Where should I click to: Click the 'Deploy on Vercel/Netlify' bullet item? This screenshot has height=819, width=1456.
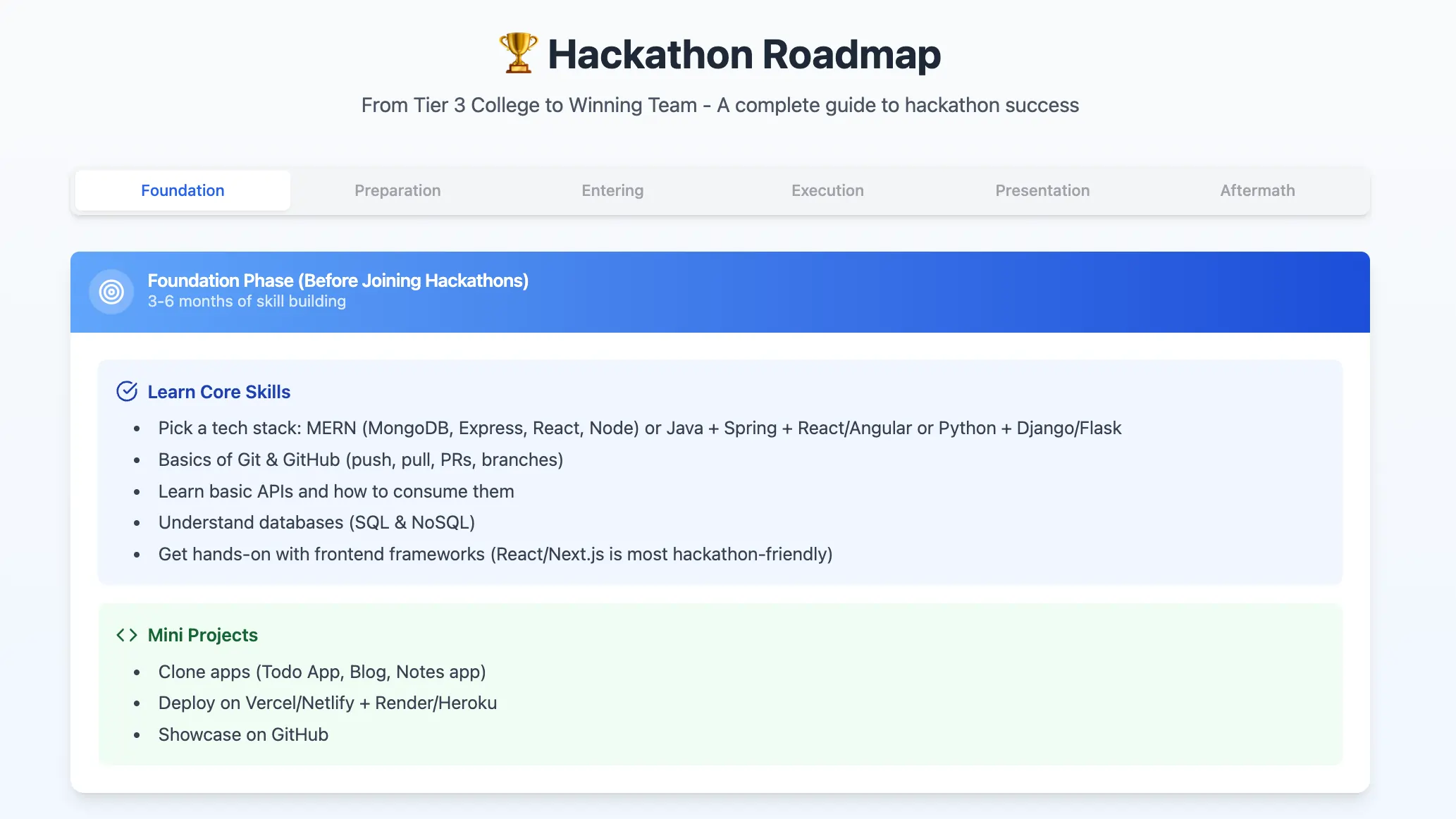[327, 703]
